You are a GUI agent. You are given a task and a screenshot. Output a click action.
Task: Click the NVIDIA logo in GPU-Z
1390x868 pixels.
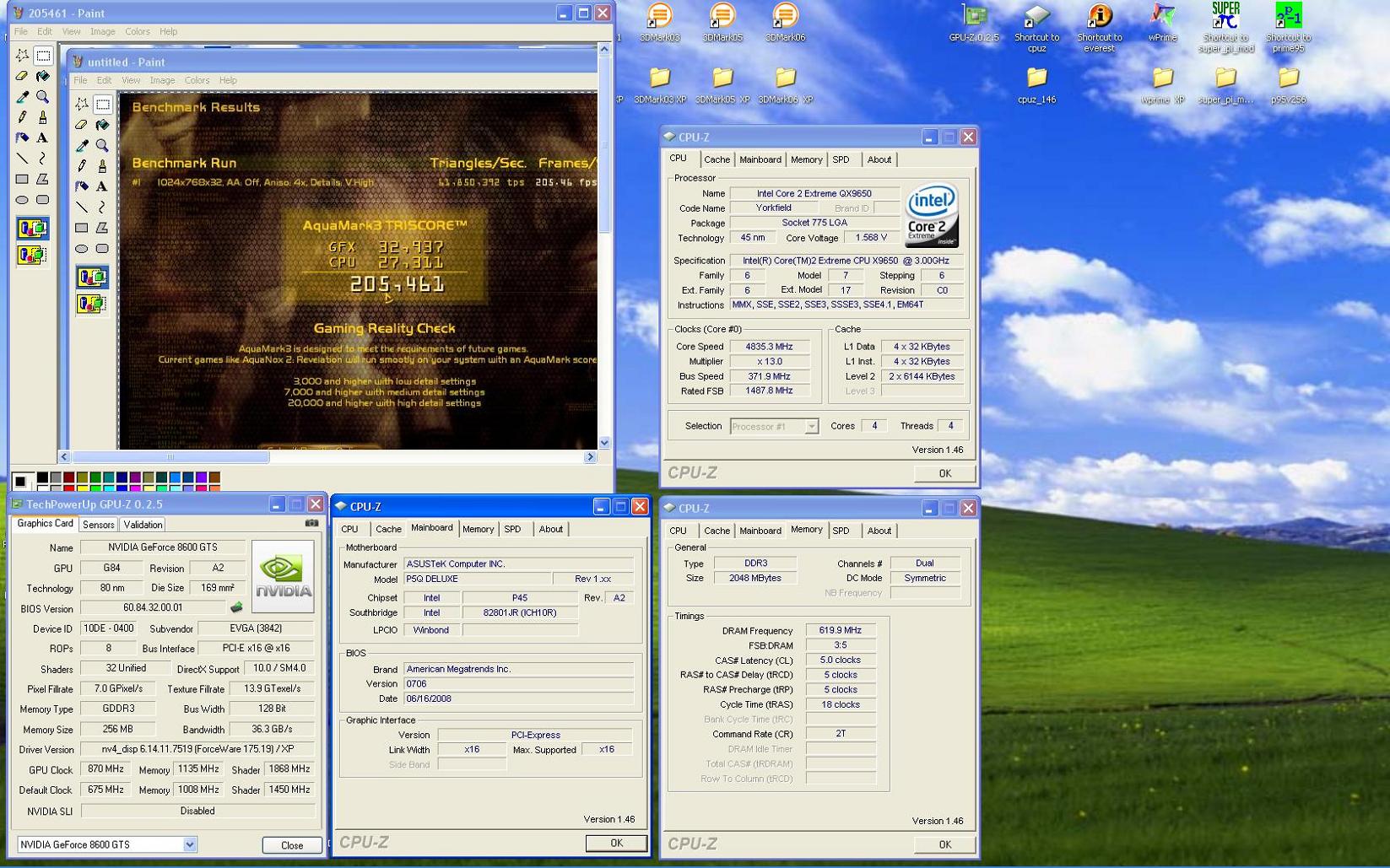283,576
